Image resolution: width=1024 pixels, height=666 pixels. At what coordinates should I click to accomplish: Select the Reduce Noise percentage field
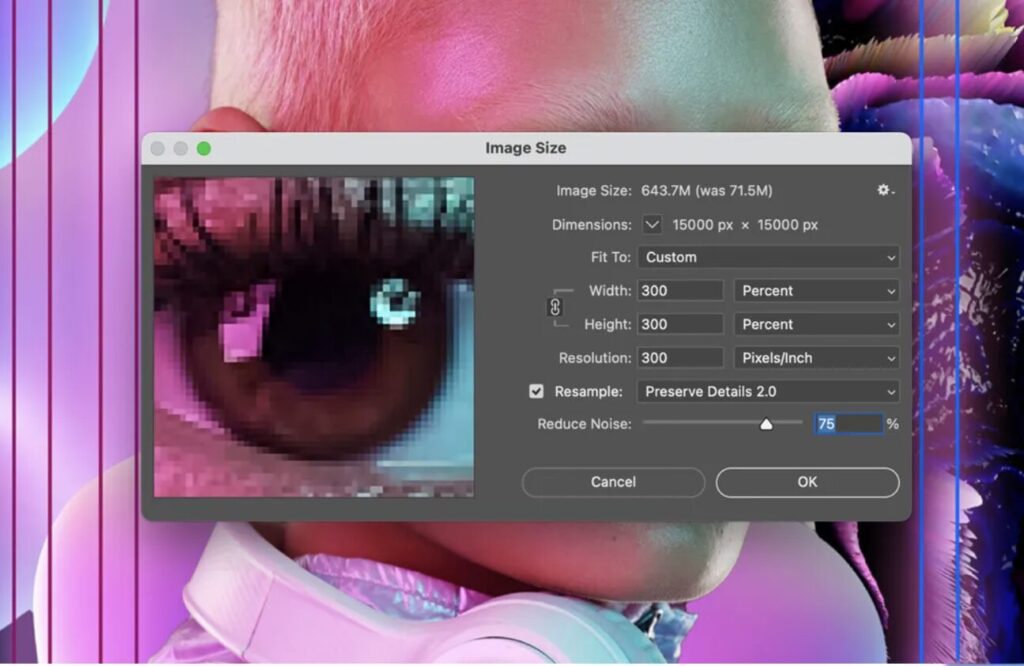[848, 424]
